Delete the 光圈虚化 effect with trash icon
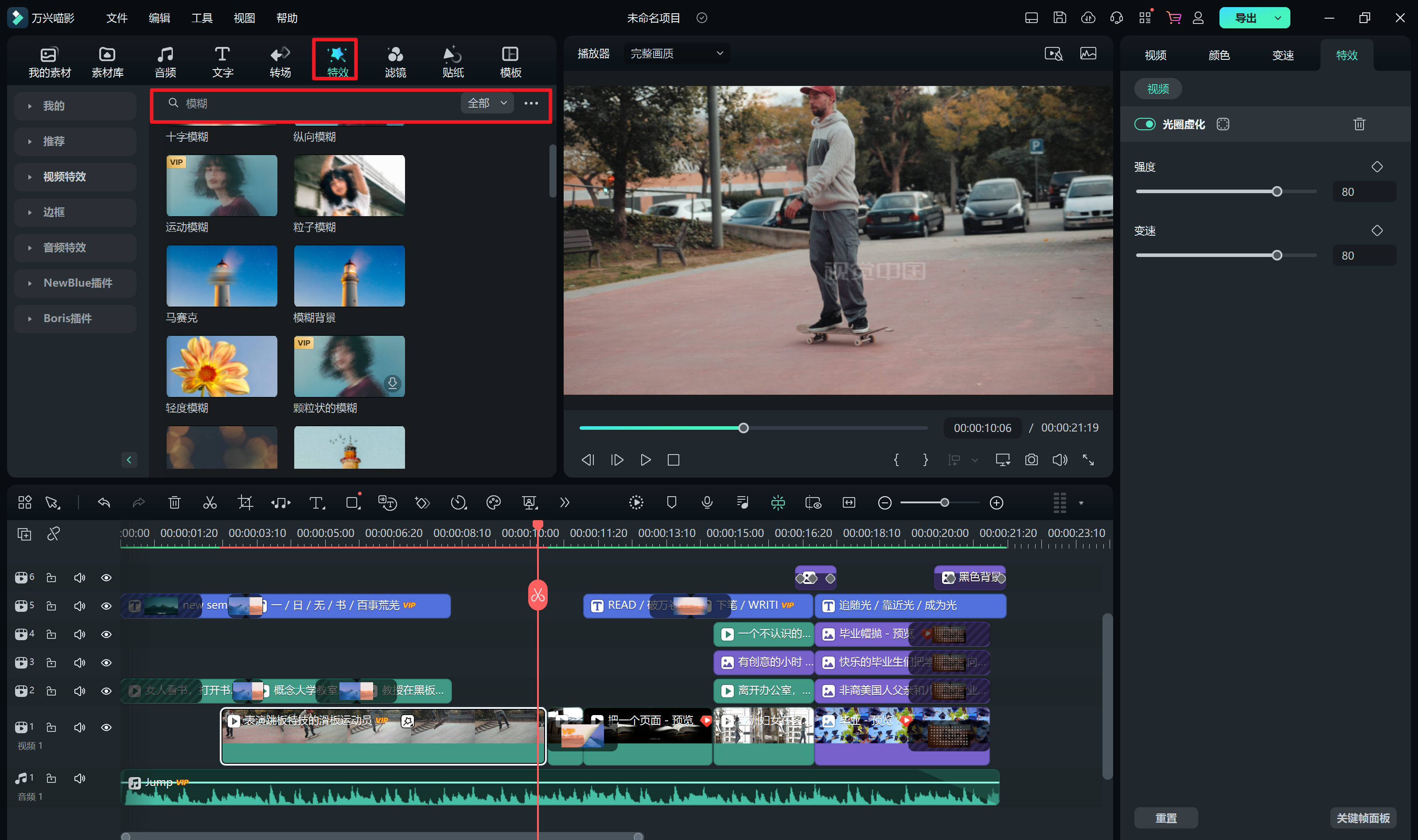 coord(1359,124)
